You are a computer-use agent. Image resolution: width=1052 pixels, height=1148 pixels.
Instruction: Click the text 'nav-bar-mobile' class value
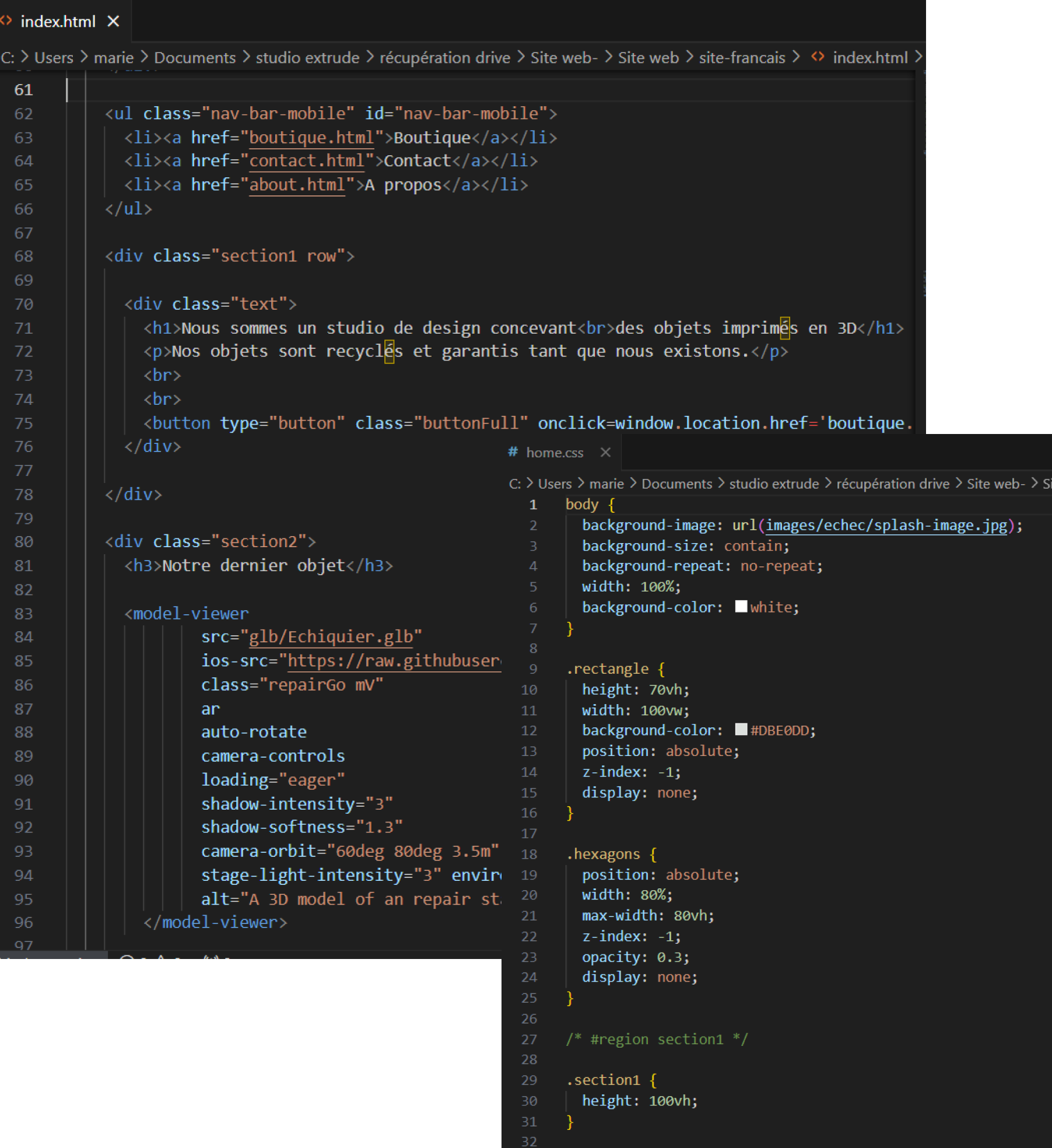coord(278,114)
